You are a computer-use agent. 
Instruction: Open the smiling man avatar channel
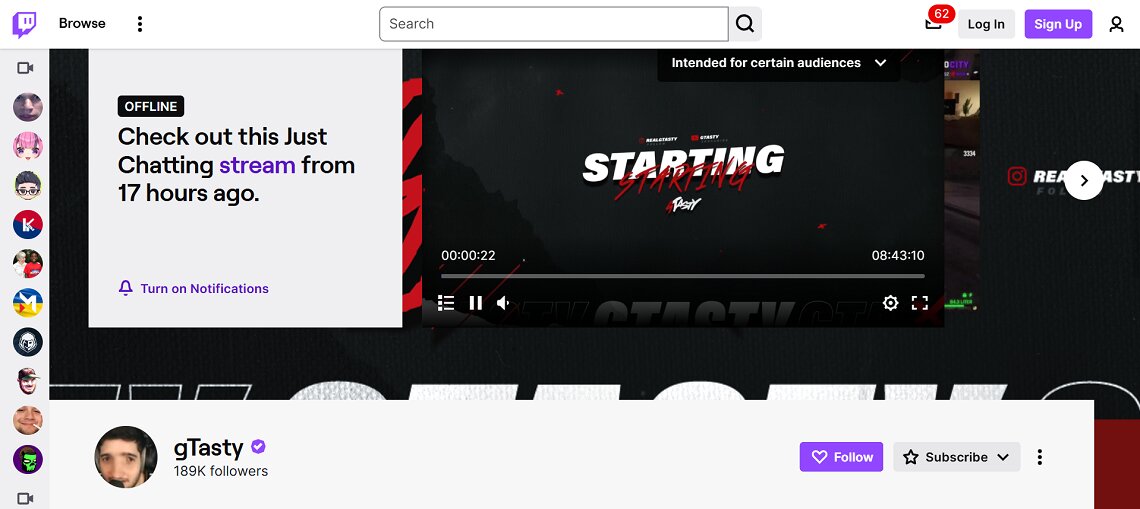click(28, 420)
